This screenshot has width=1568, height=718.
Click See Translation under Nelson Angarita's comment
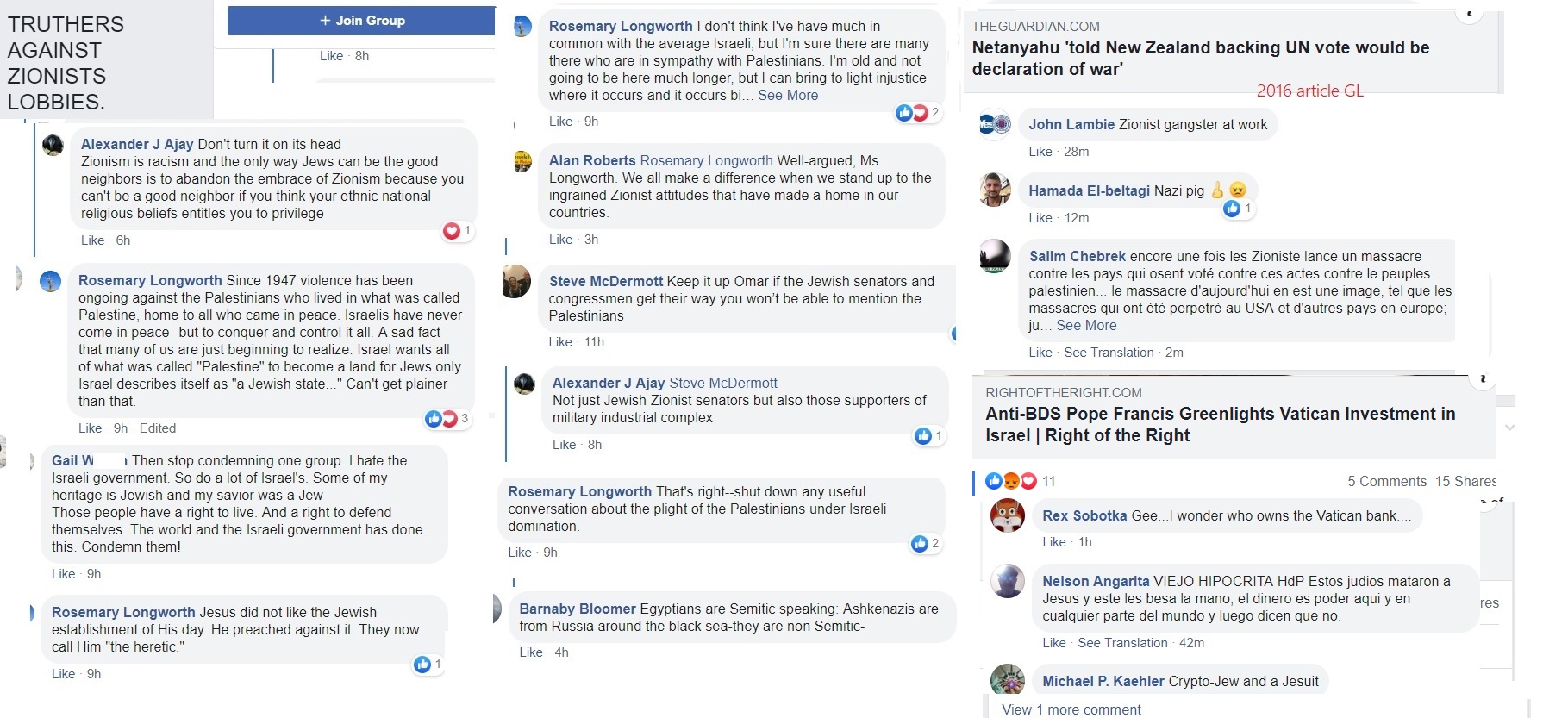pyautogui.click(x=1122, y=643)
